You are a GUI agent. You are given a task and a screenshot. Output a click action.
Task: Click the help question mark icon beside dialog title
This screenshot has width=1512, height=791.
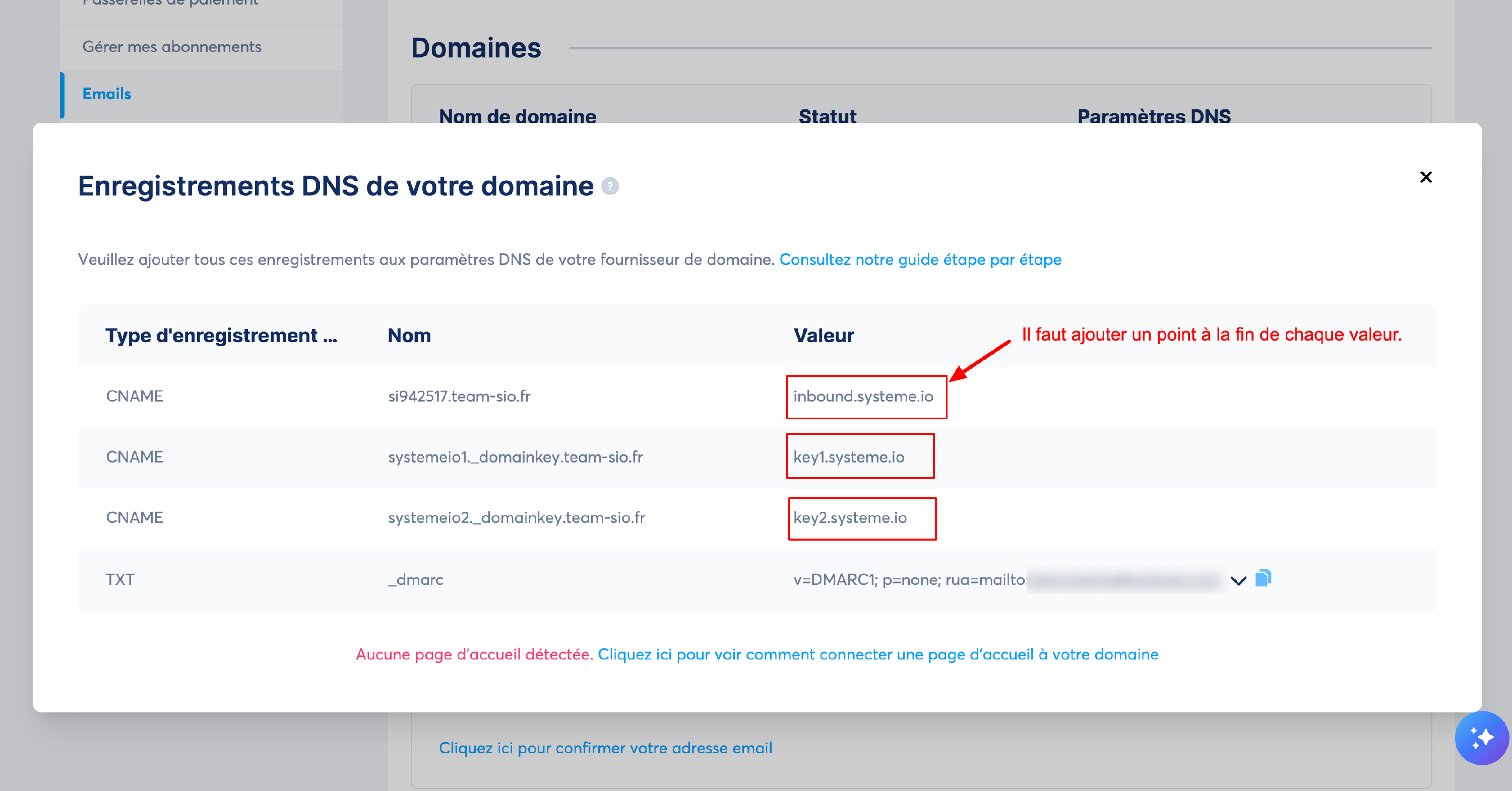[610, 186]
